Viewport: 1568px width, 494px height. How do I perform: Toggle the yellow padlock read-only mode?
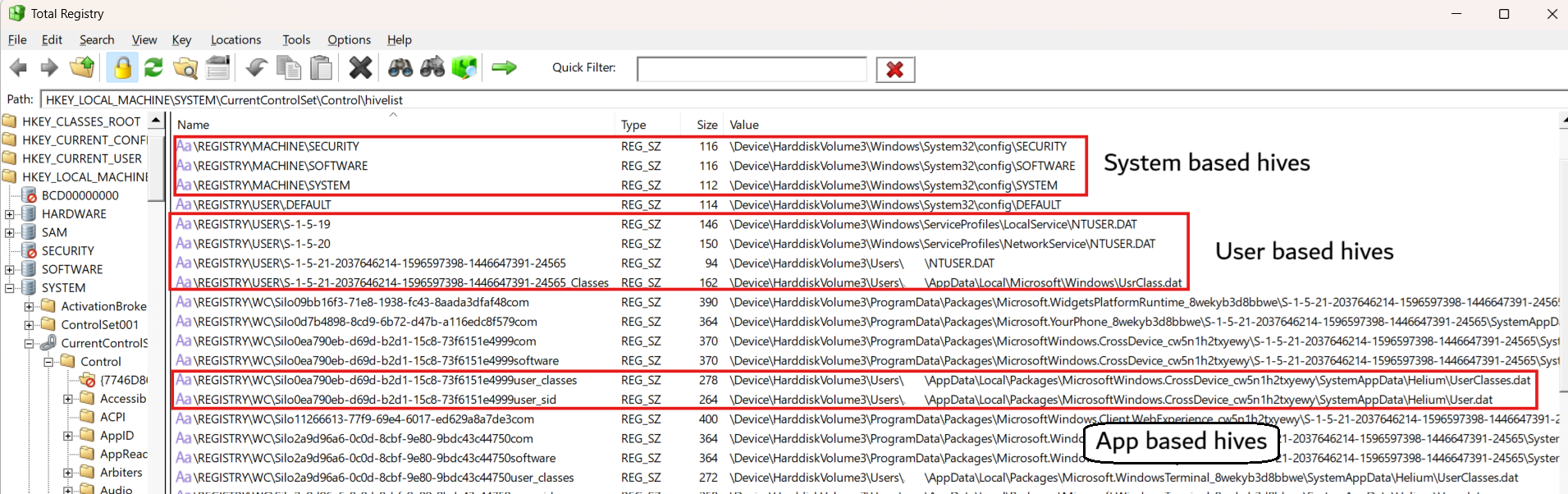coord(122,67)
